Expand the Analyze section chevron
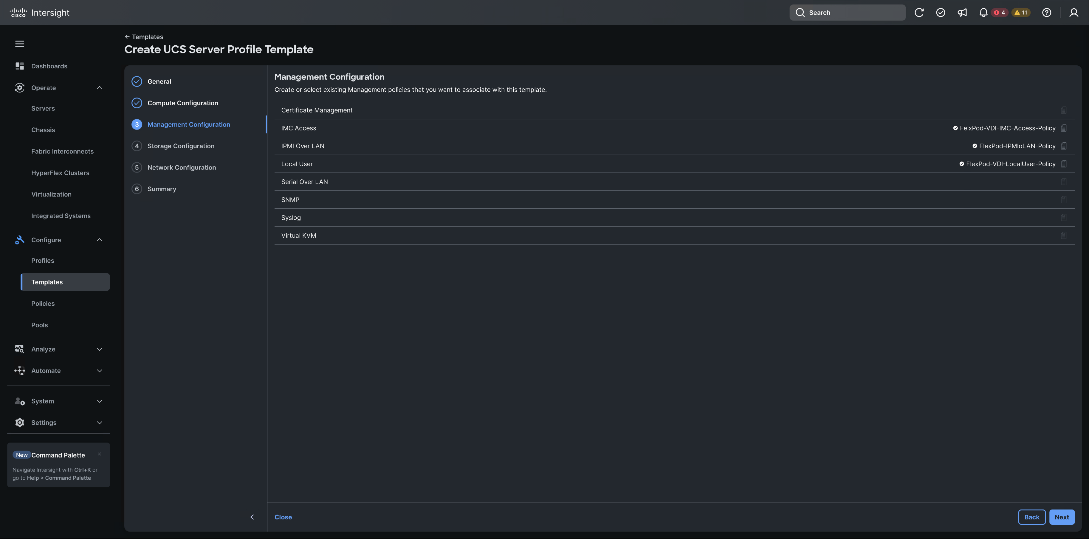This screenshot has width=1089, height=539. 99,349
